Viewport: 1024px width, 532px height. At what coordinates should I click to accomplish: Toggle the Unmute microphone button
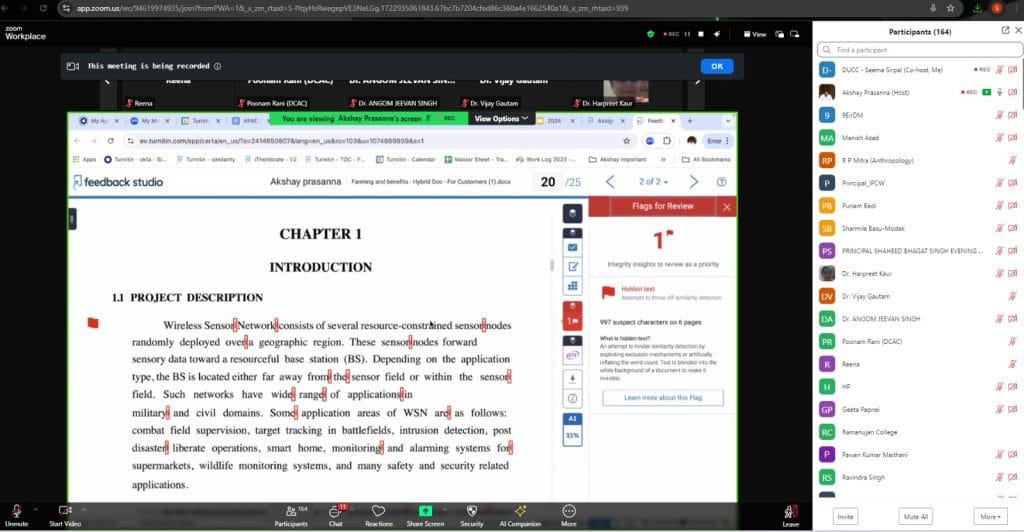tap(16, 511)
